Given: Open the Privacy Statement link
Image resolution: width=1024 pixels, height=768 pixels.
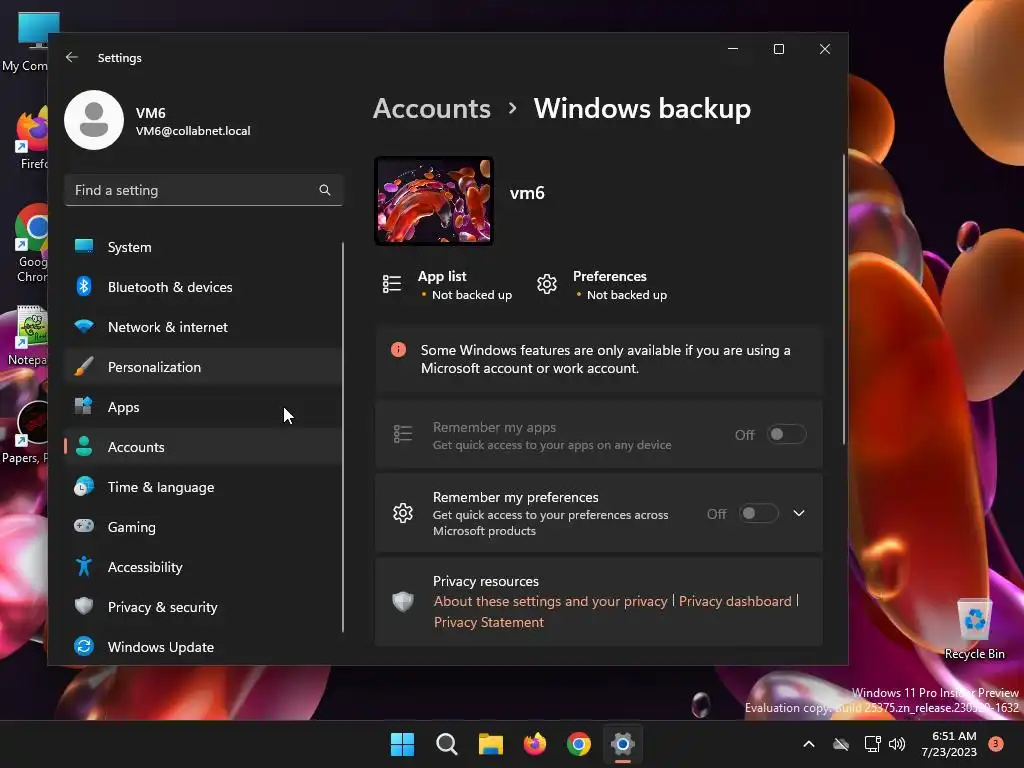Looking at the screenshot, I should [488, 622].
